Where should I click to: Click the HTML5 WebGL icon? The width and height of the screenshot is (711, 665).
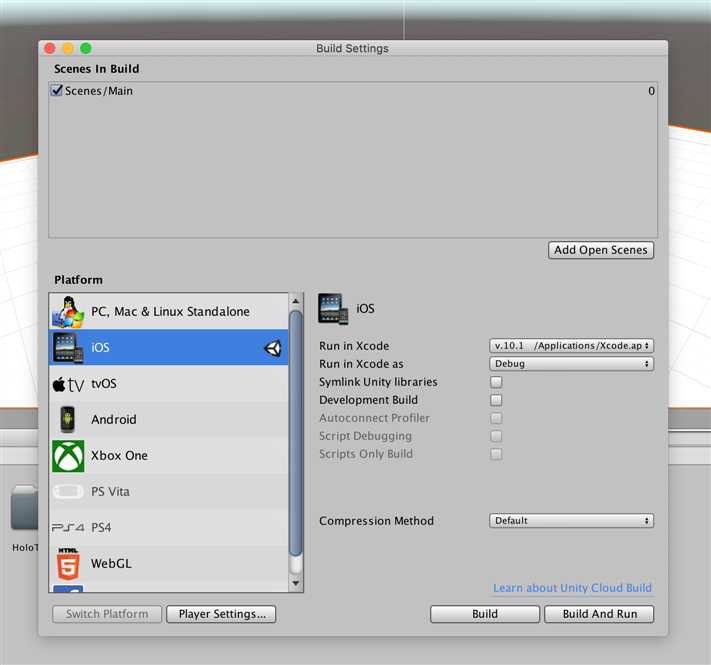tap(68, 563)
